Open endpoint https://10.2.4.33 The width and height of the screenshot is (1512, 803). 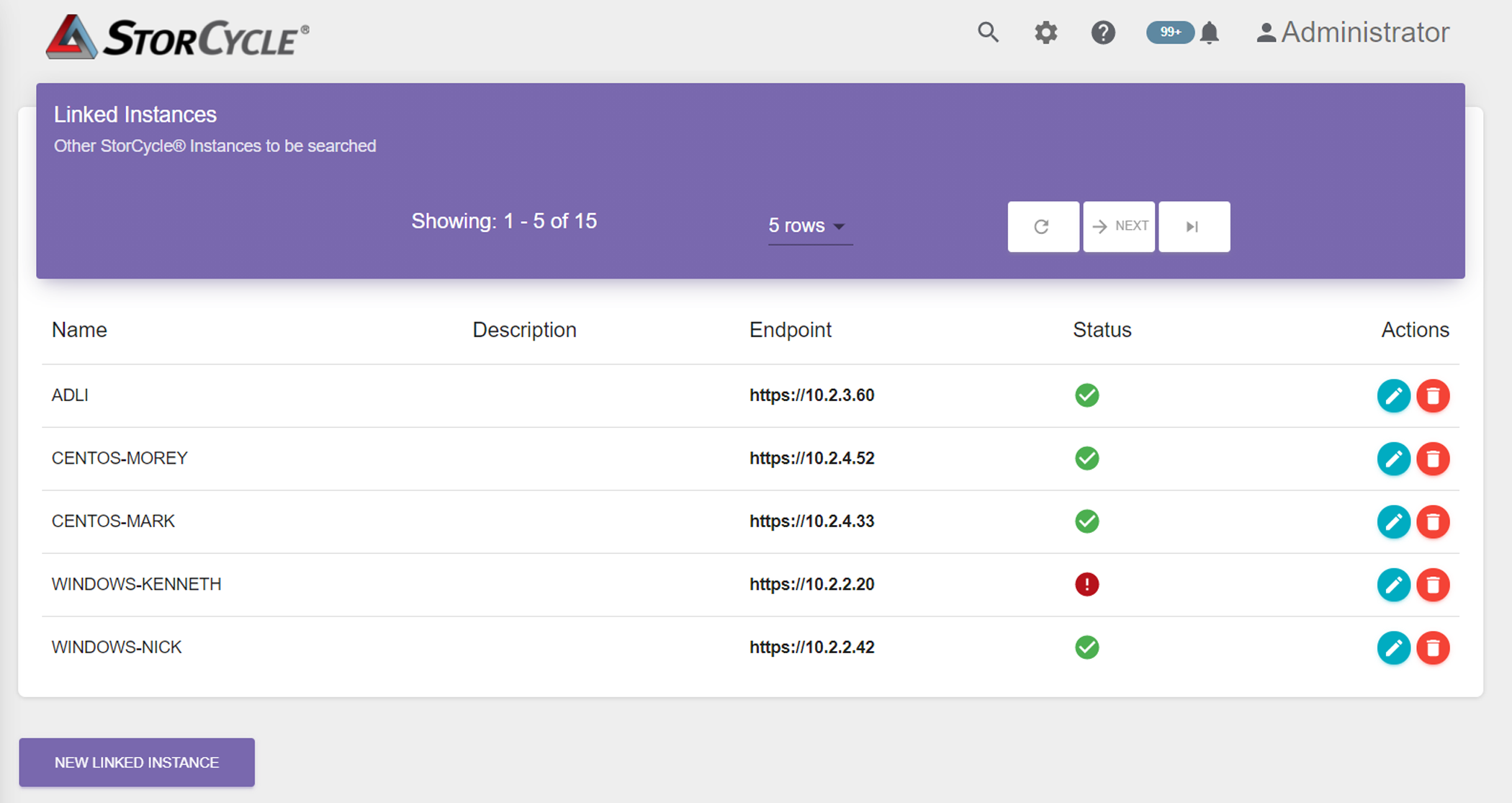tap(811, 521)
